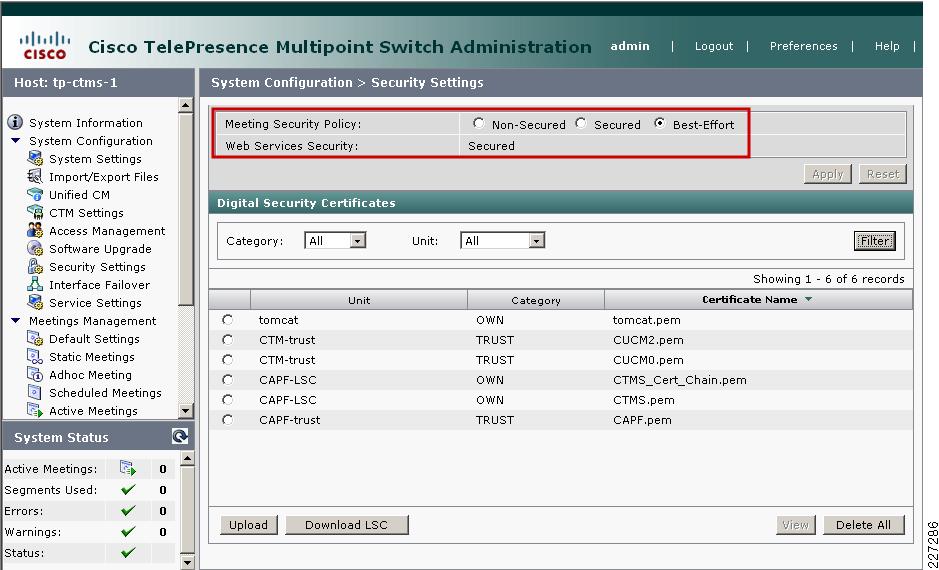Toggle sort arrow on Certificate Name
Image resolution: width=939 pixels, height=570 pixels.
click(808, 299)
